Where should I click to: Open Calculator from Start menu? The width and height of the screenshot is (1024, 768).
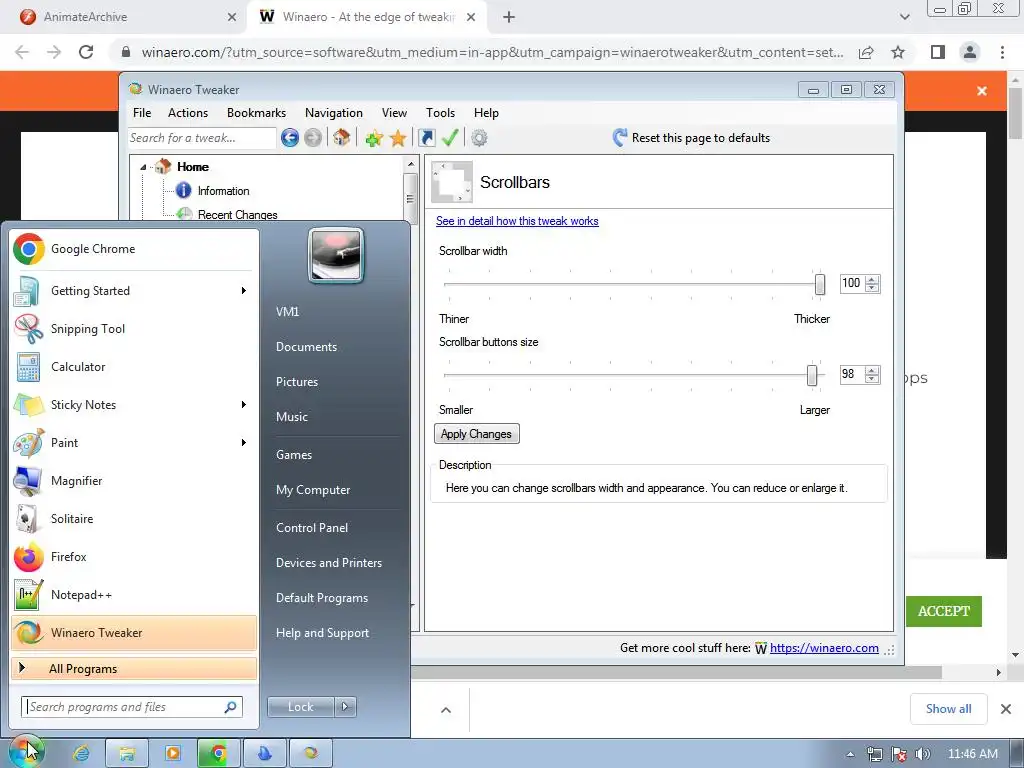coord(133,366)
